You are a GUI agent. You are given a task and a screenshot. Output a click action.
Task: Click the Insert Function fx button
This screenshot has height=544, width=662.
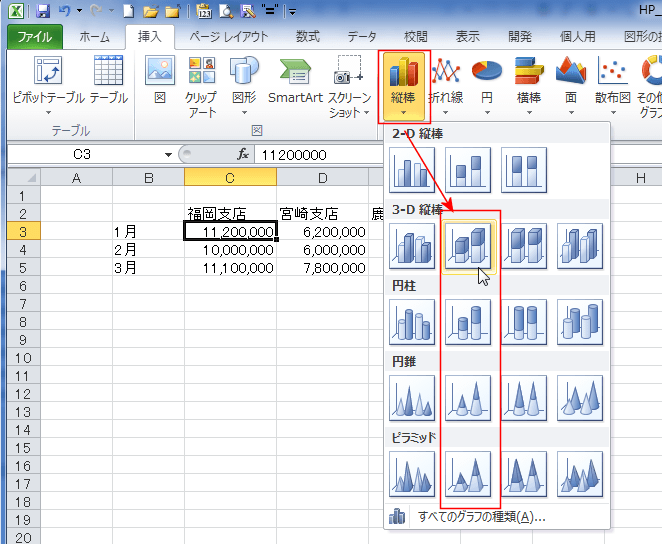242,155
